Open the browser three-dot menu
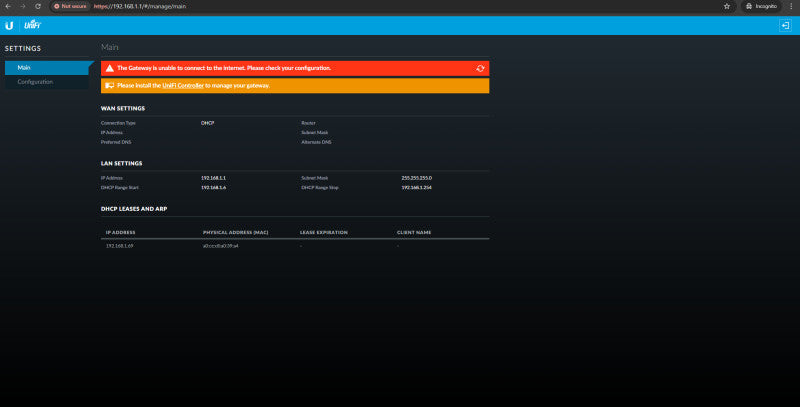This screenshot has height=407, width=800. (x=791, y=6)
